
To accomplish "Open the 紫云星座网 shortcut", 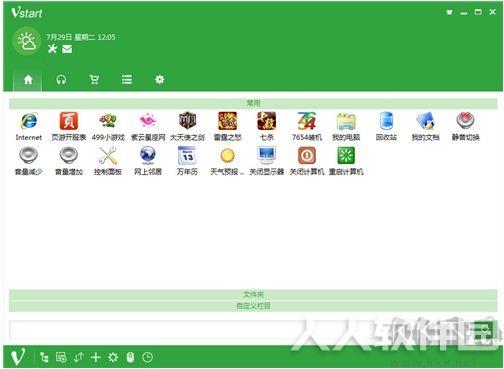I will pyautogui.click(x=148, y=121).
